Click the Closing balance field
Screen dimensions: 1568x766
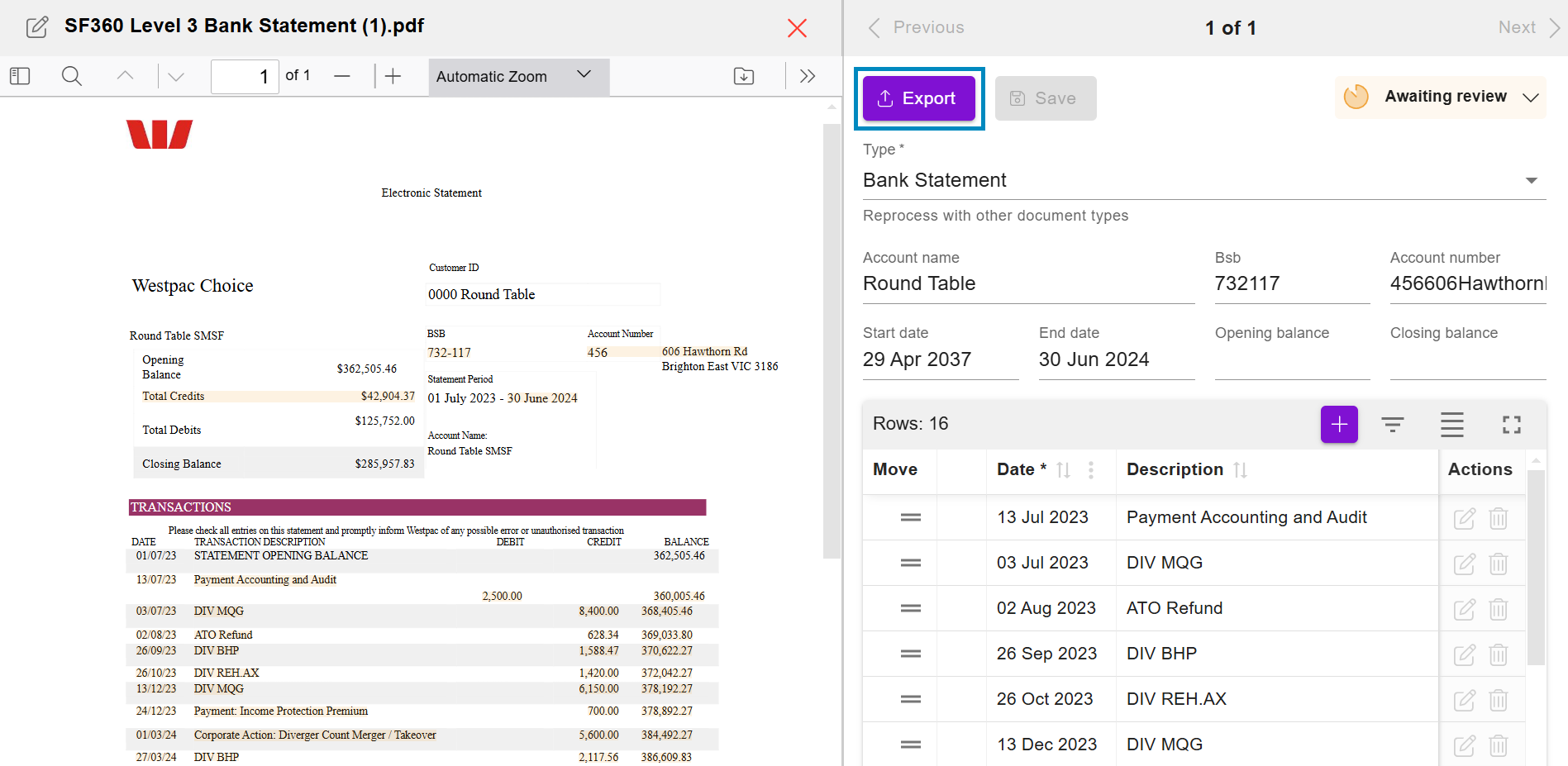point(1468,359)
